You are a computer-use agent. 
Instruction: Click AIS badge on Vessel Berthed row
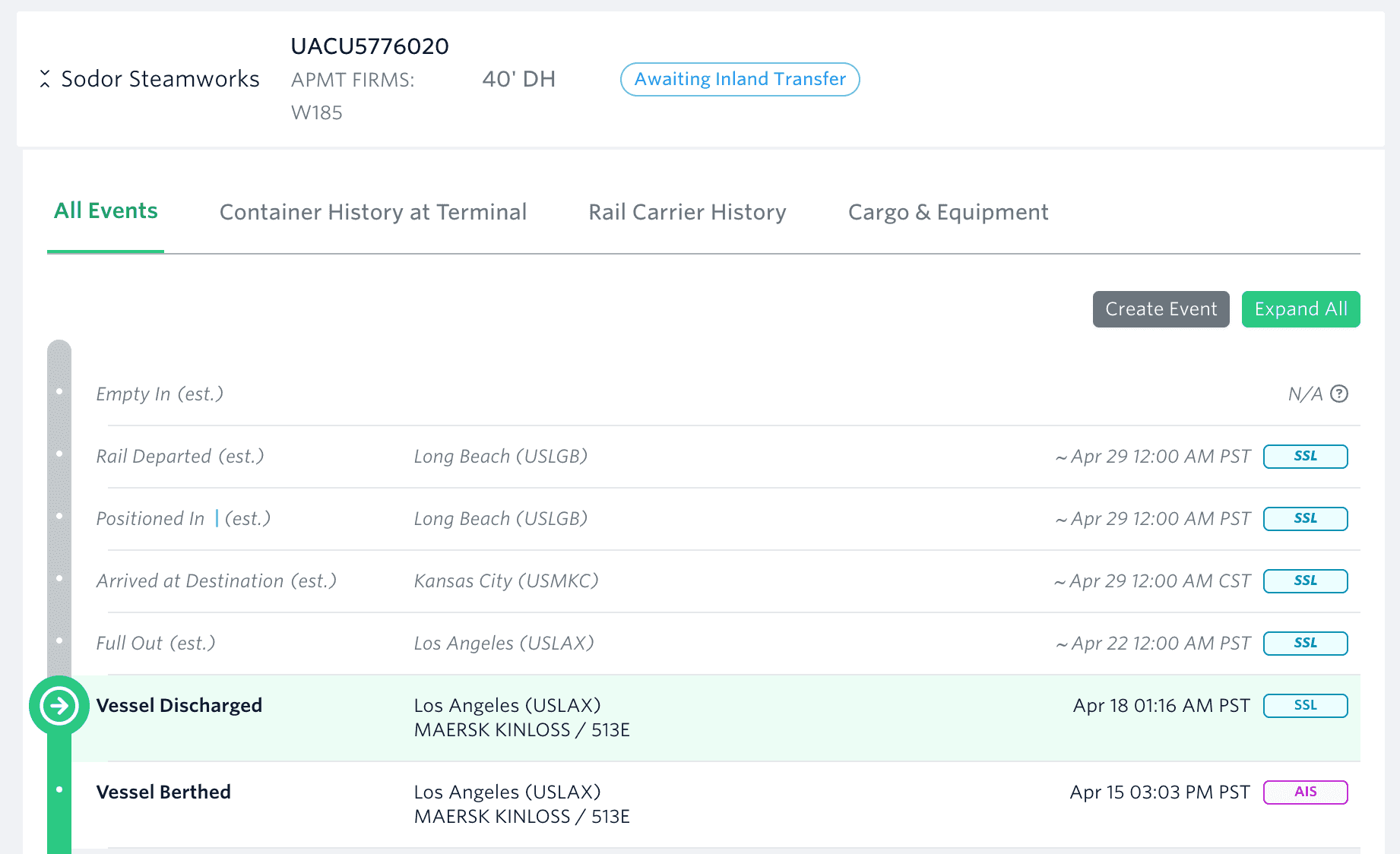[x=1305, y=792]
